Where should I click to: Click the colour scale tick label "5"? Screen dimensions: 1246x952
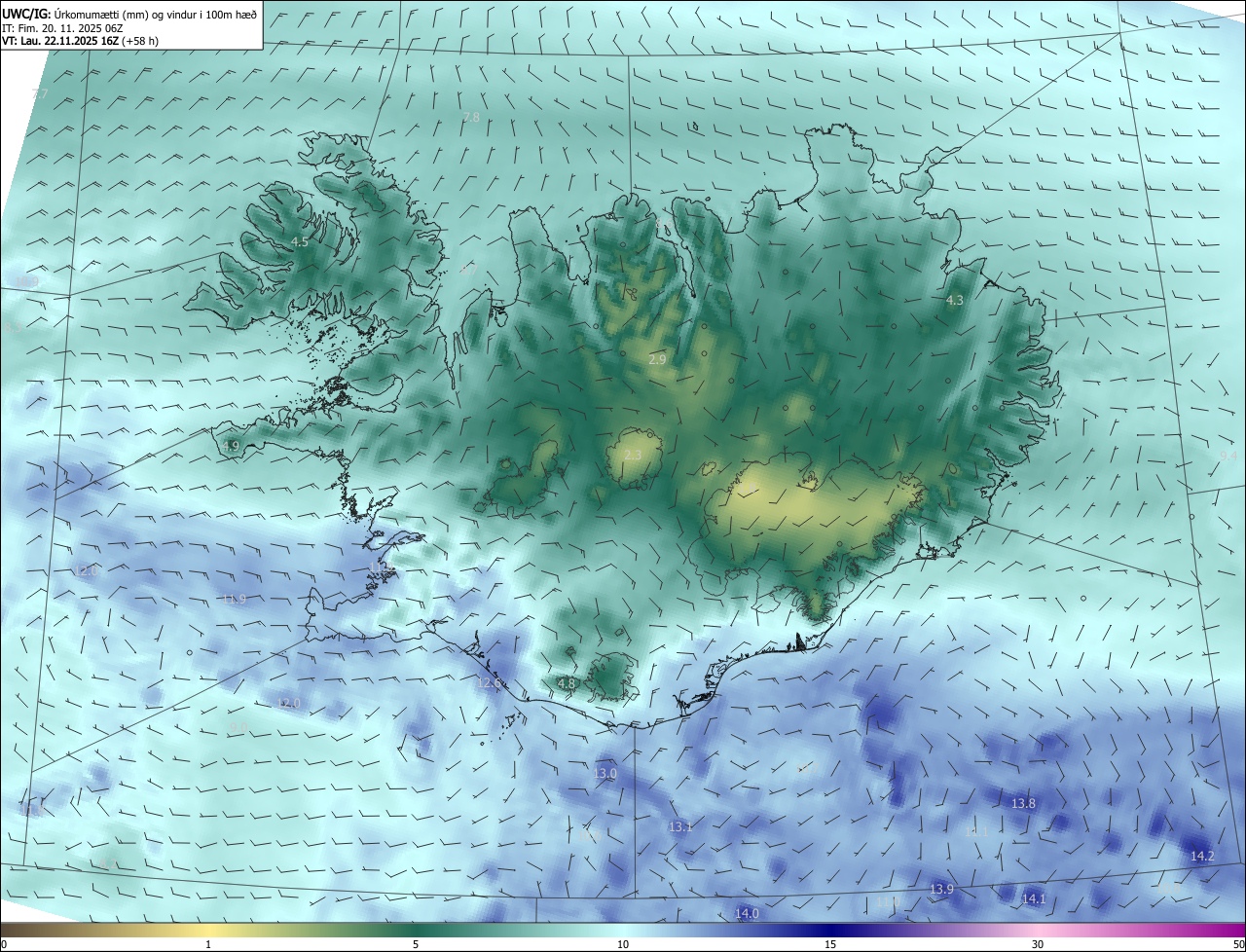coord(416,944)
